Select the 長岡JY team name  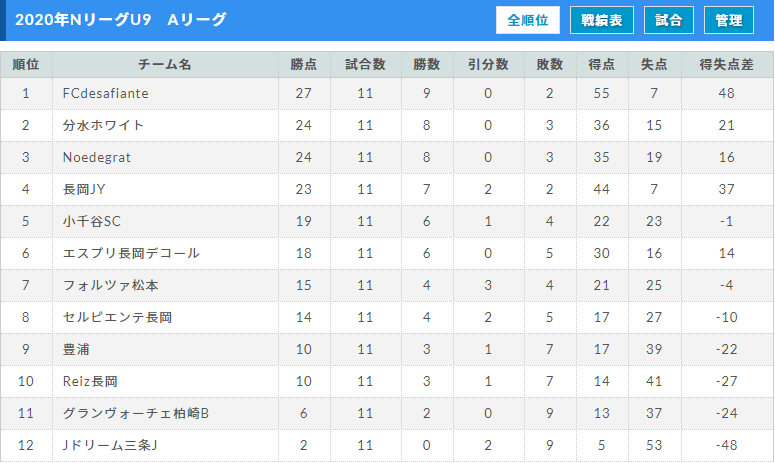click(84, 189)
